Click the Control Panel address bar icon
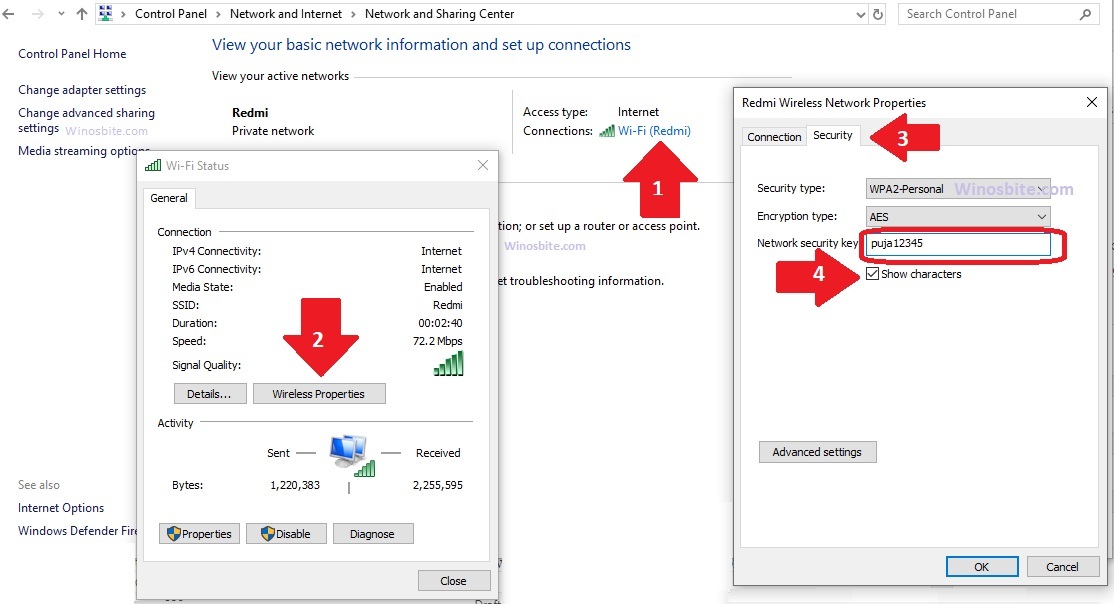Viewport: 1114px width, 604px height. click(106, 14)
